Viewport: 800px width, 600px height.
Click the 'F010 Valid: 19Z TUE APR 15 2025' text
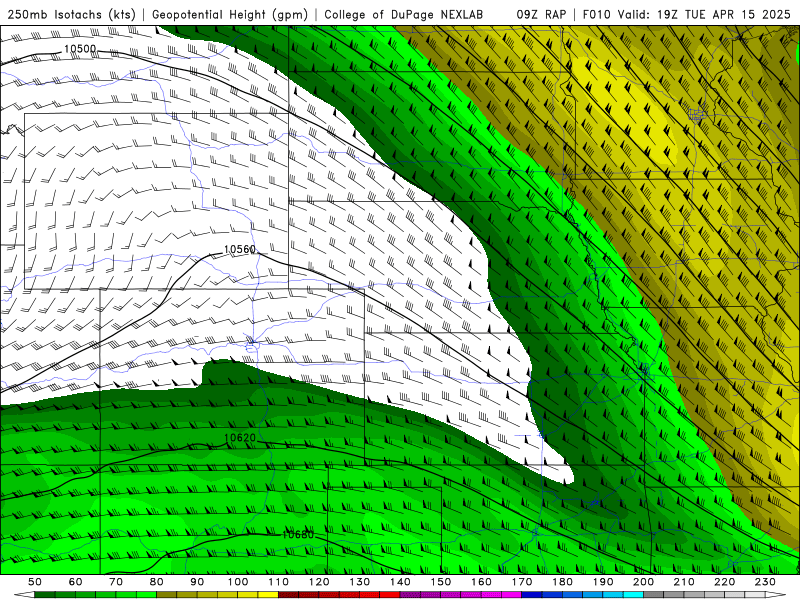coord(686,14)
